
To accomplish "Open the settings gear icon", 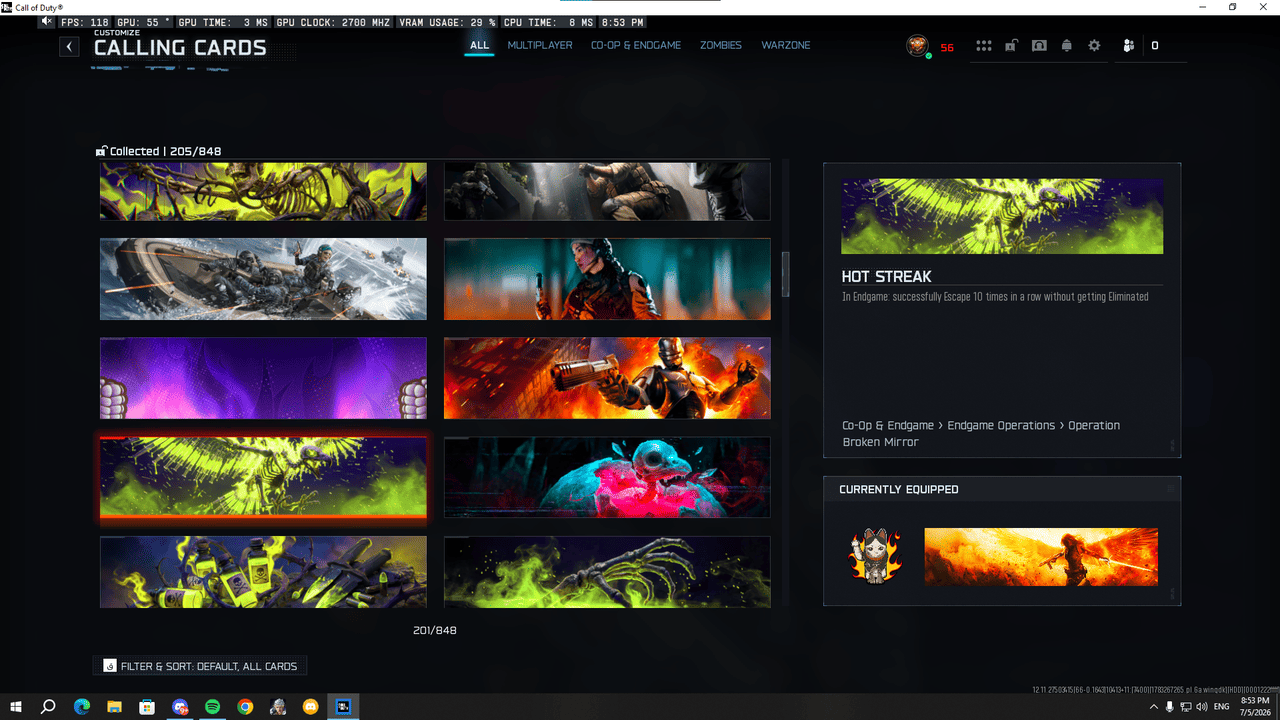I will (1094, 46).
